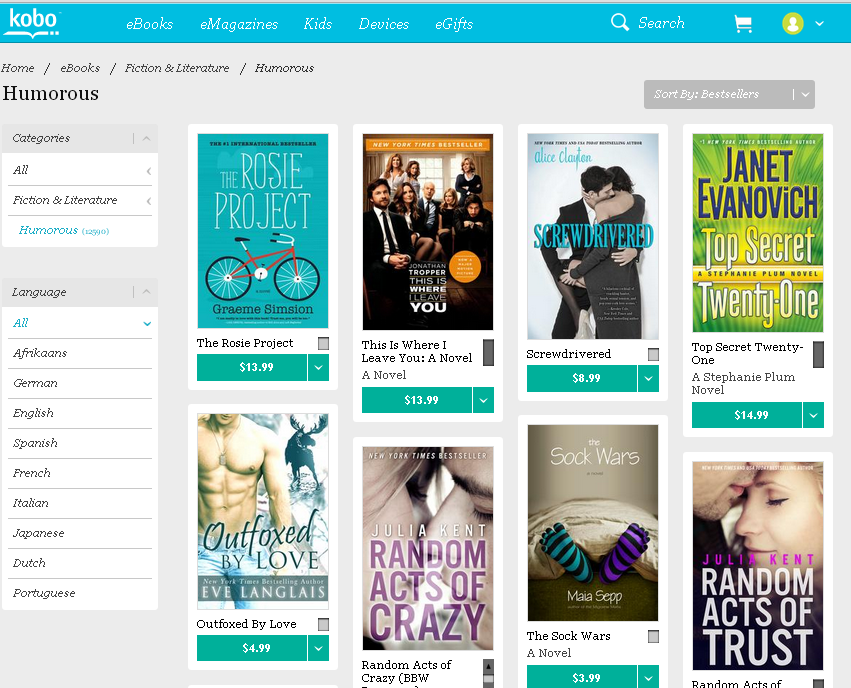Image resolution: width=851 pixels, height=688 pixels.
Task: Select Humorous category in sidebar
Action: click(63, 231)
